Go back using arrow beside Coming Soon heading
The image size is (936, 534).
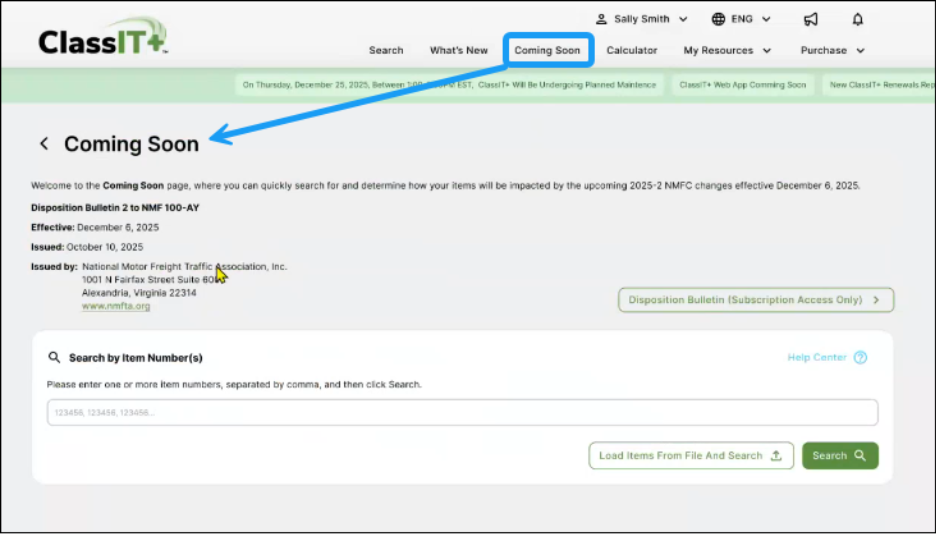coord(44,144)
